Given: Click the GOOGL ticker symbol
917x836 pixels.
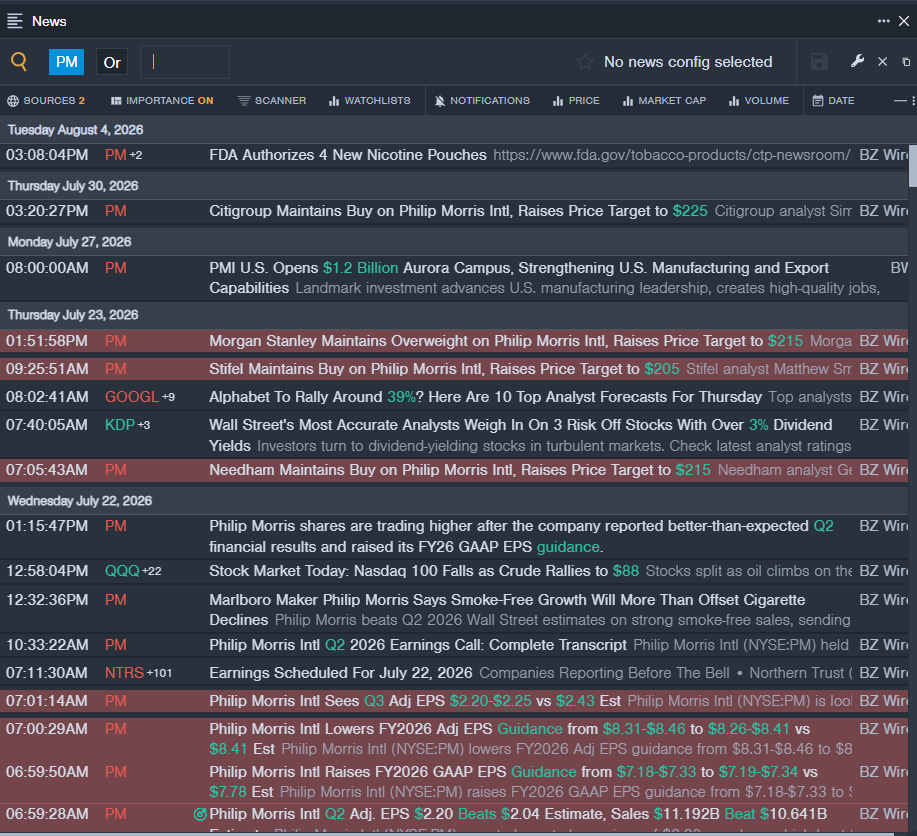Looking at the screenshot, I should [132, 397].
